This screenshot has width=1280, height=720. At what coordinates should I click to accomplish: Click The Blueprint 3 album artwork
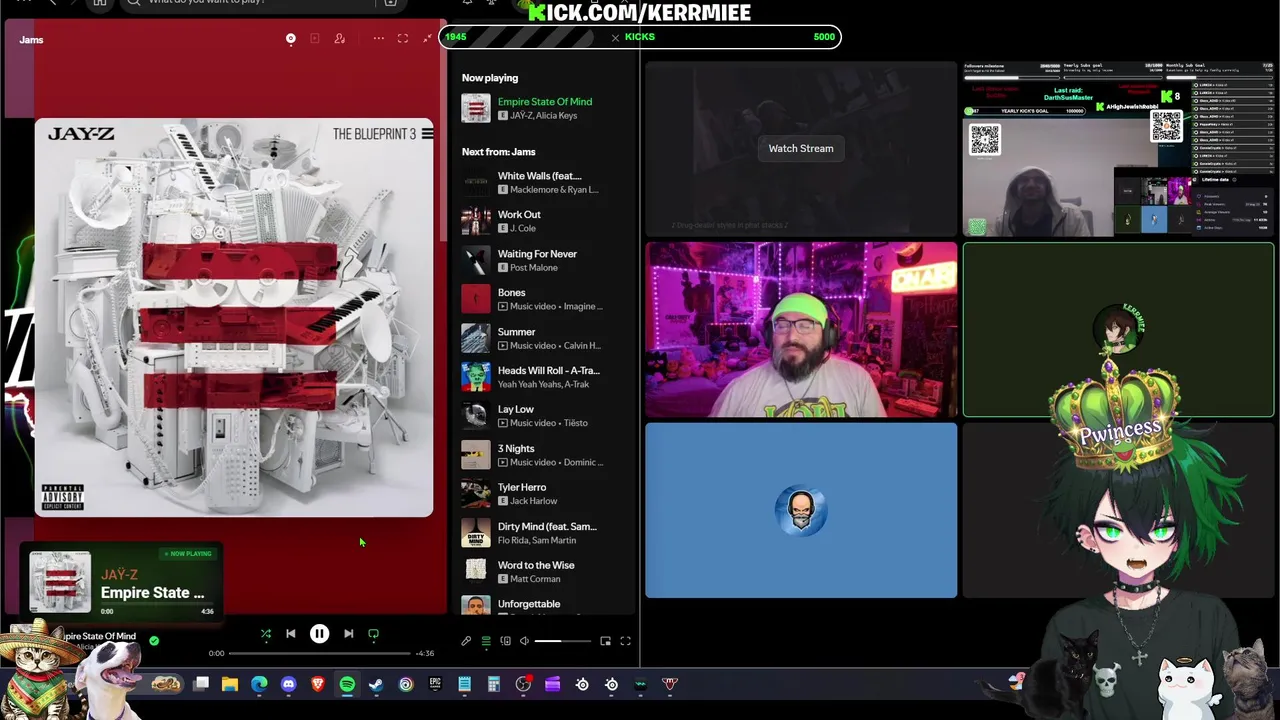(x=234, y=318)
